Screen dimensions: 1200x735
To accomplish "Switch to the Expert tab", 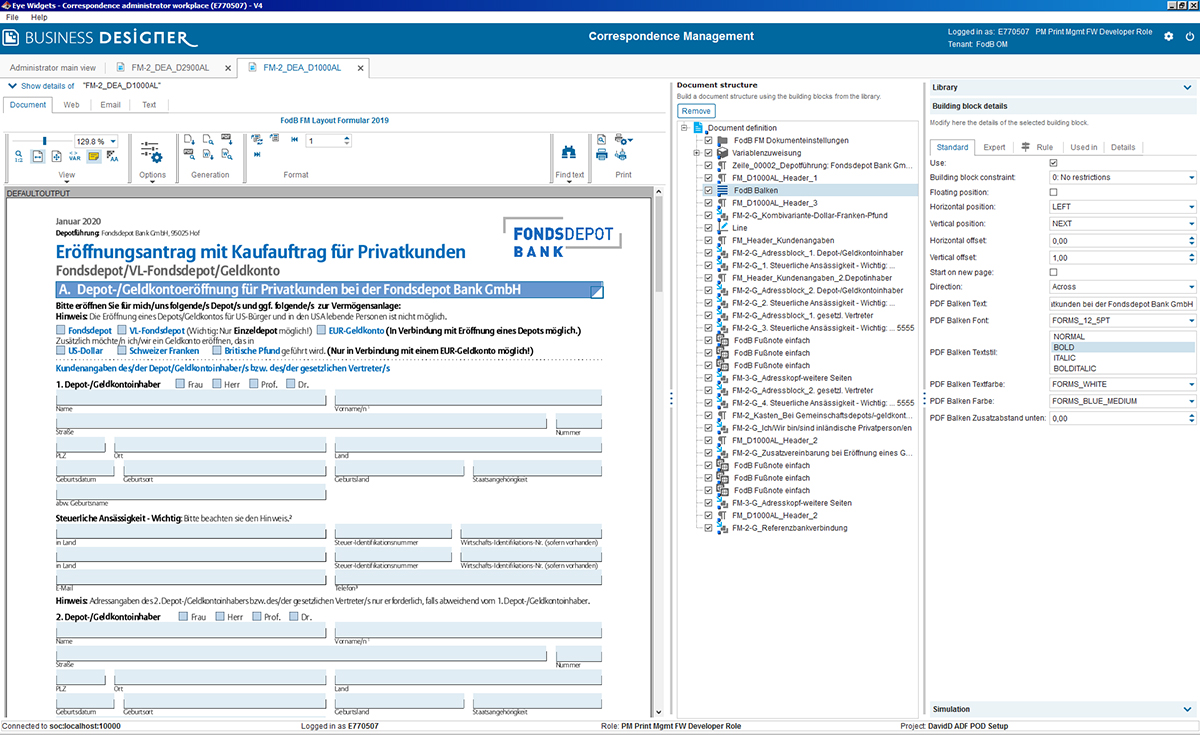I will (994, 147).
